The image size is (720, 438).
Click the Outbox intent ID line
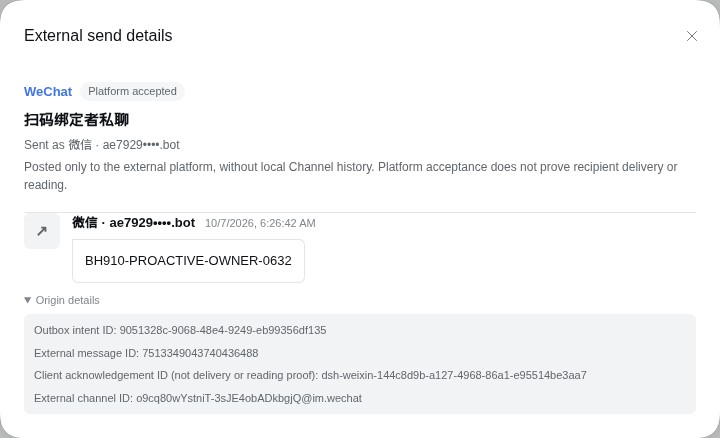[180, 330]
